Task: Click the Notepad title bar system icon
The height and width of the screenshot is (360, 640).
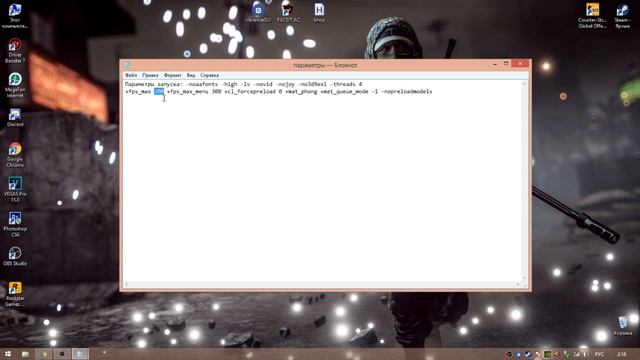Action: click(127, 64)
